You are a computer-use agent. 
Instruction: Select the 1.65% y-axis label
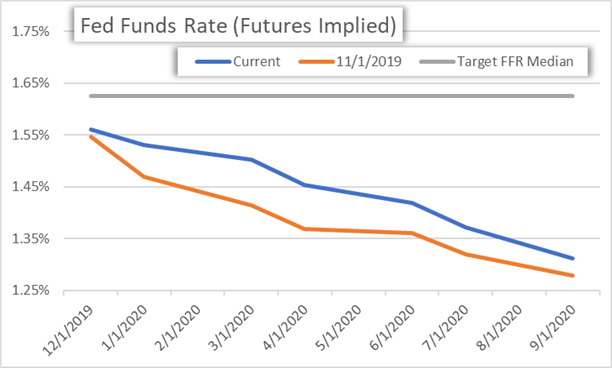click(x=31, y=83)
